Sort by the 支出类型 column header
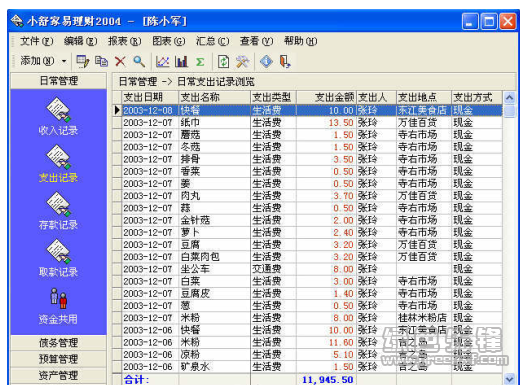This screenshot has height=385, width=530. coord(273,97)
